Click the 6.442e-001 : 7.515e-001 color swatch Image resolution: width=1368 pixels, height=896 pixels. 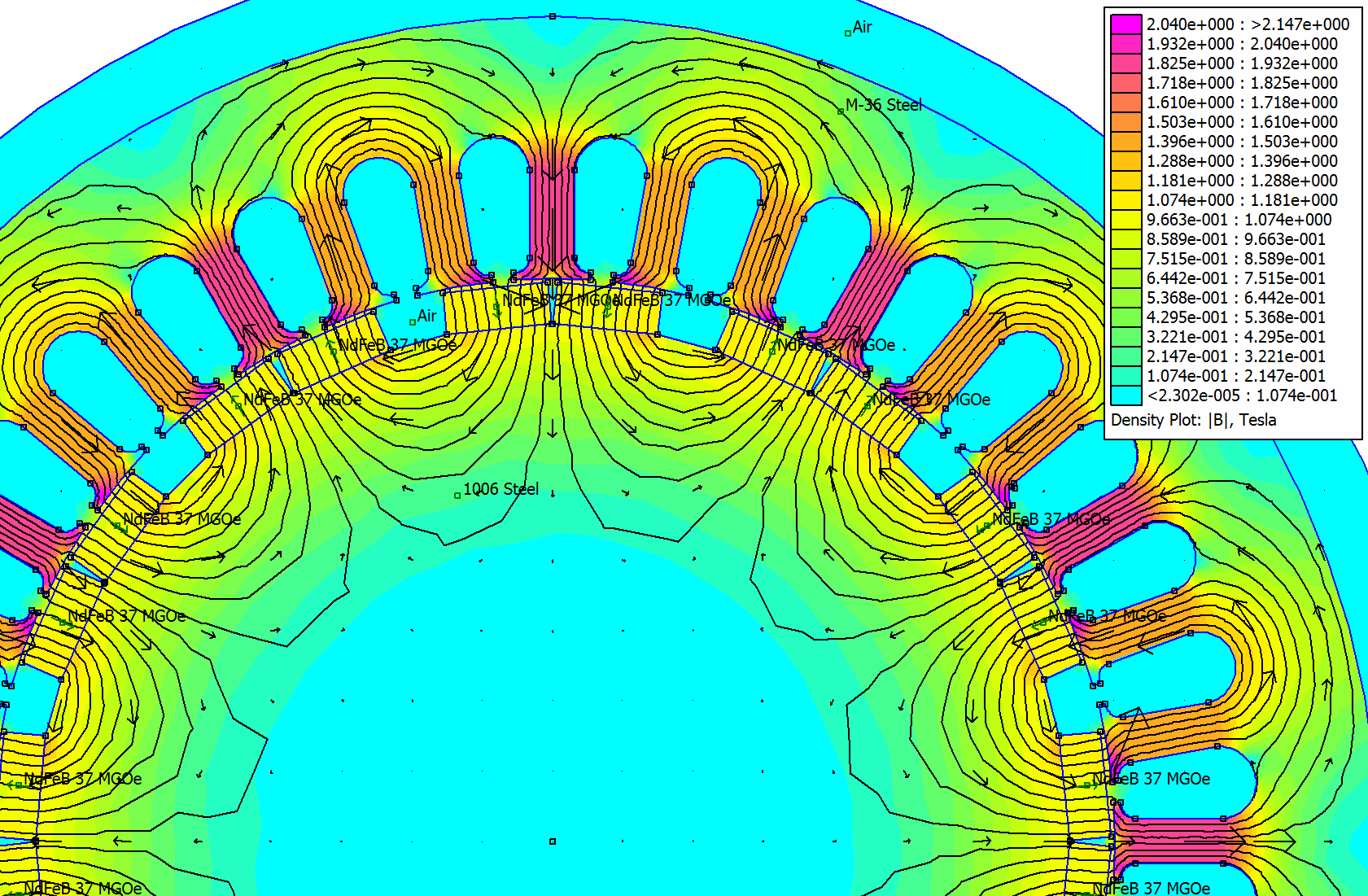[1125, 278]
